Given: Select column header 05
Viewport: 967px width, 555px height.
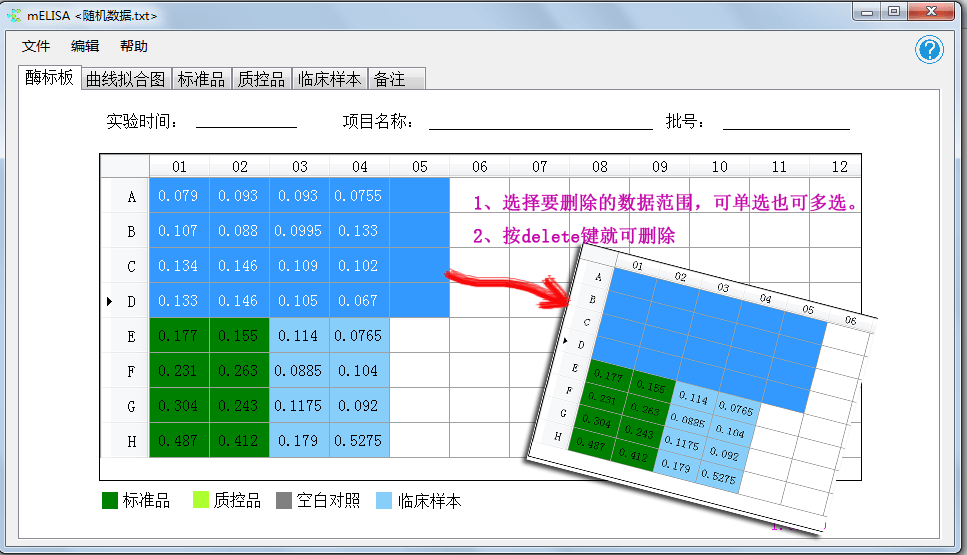Looking at the screenshot, I should click(419, 166).
